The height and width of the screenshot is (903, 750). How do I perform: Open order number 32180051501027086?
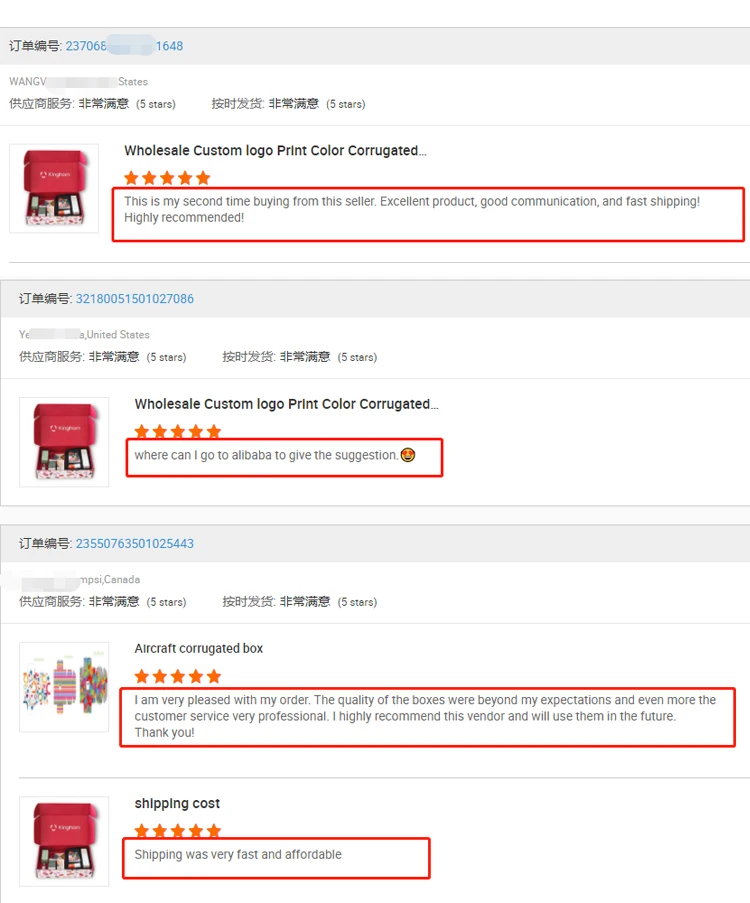pos(135,299)
